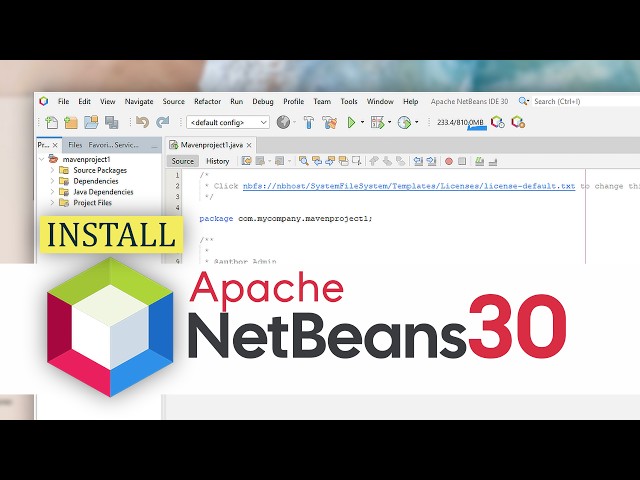
Task: Open the Tools menu
Action: [349, 101]
